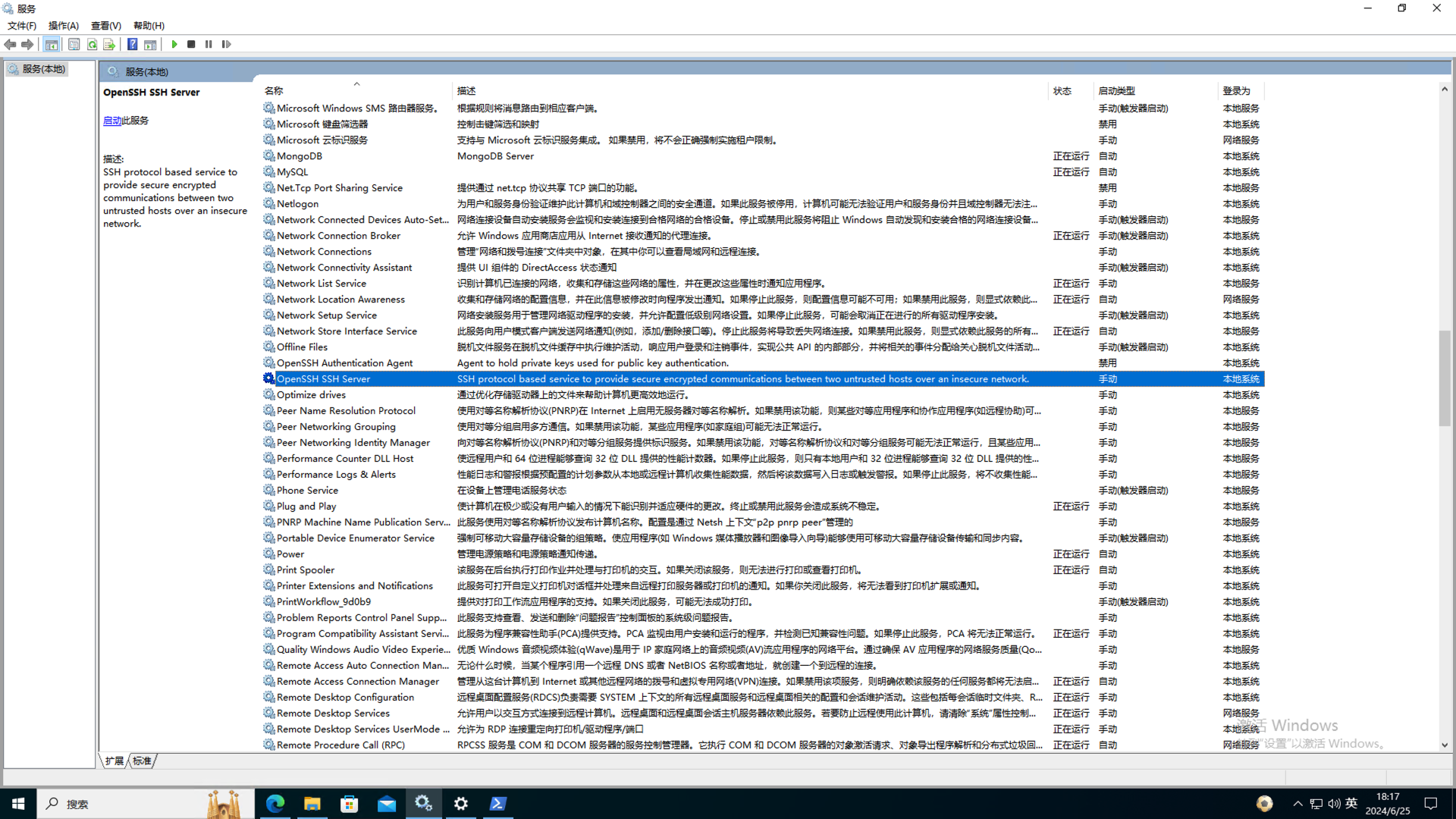This screenshot has height=819, width=1456.
Task: Refresh the services list via toolbar icon
Action: pyautogui.click(x=92, y=45)
